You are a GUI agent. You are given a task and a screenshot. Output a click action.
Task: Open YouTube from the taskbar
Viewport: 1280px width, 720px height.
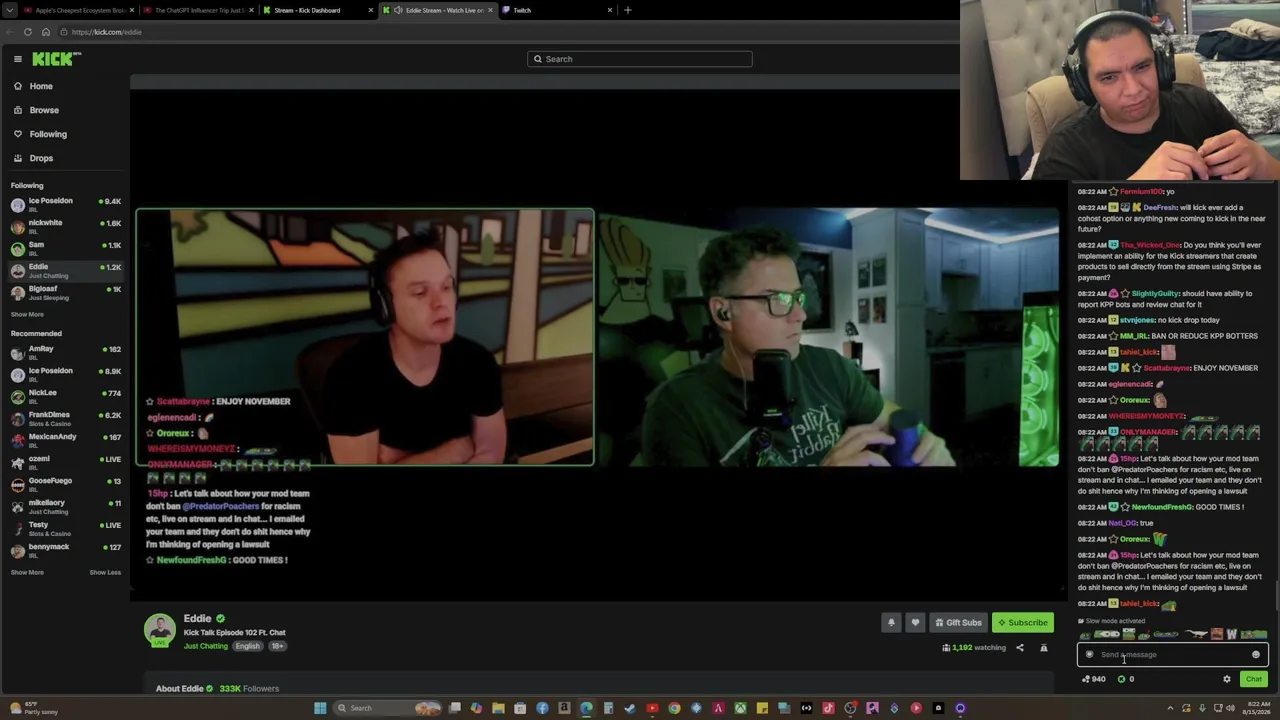tap(652, 708)
